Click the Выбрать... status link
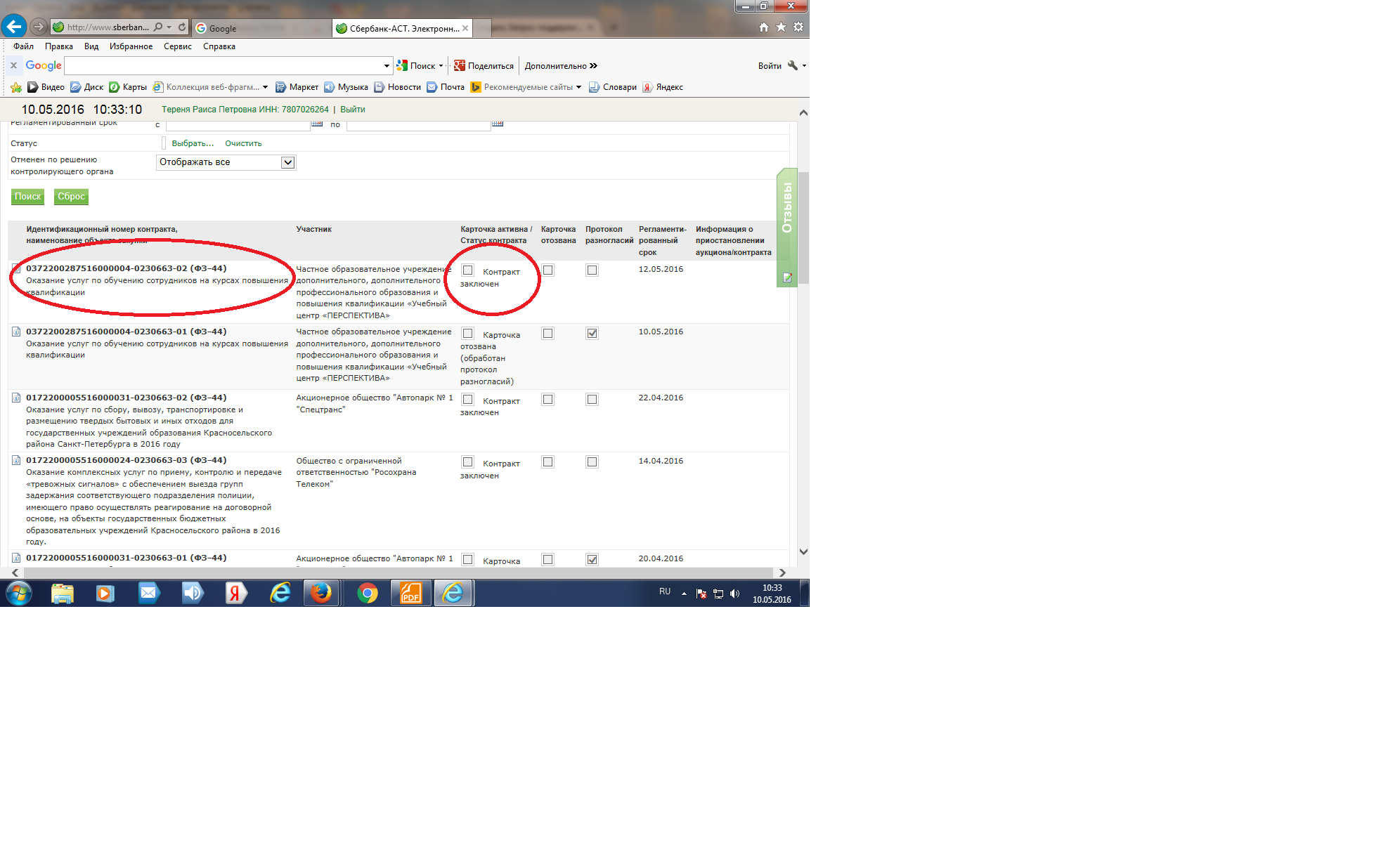 pyautogui.click(x=193, y=143)
